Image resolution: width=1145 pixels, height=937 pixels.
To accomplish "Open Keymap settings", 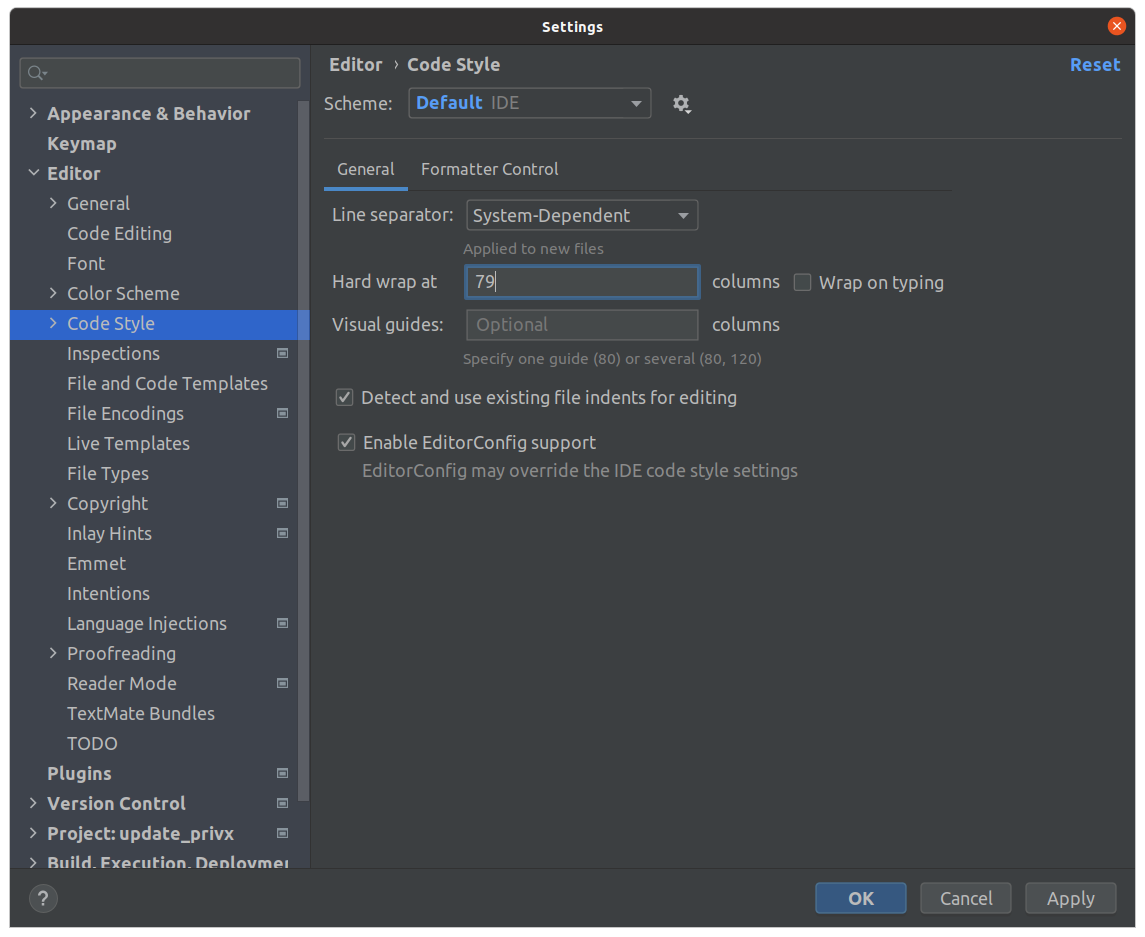I will pyautogui.click(x=82, y=144).
